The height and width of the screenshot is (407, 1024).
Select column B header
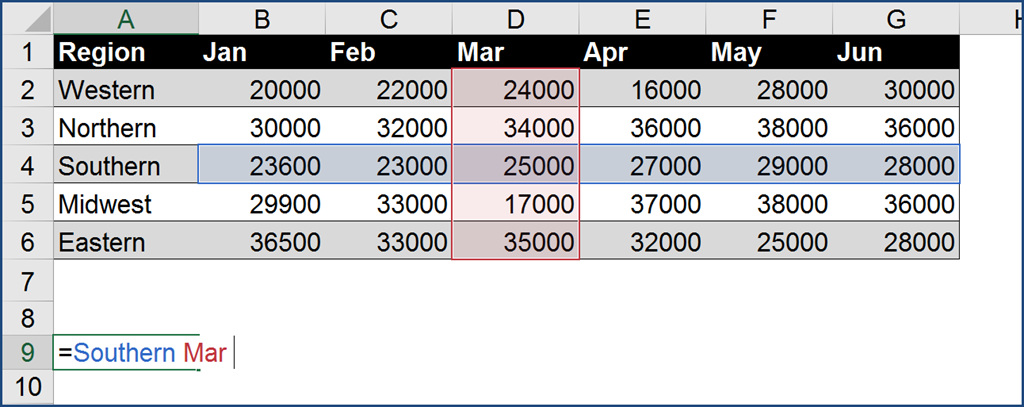coord(261,18)
